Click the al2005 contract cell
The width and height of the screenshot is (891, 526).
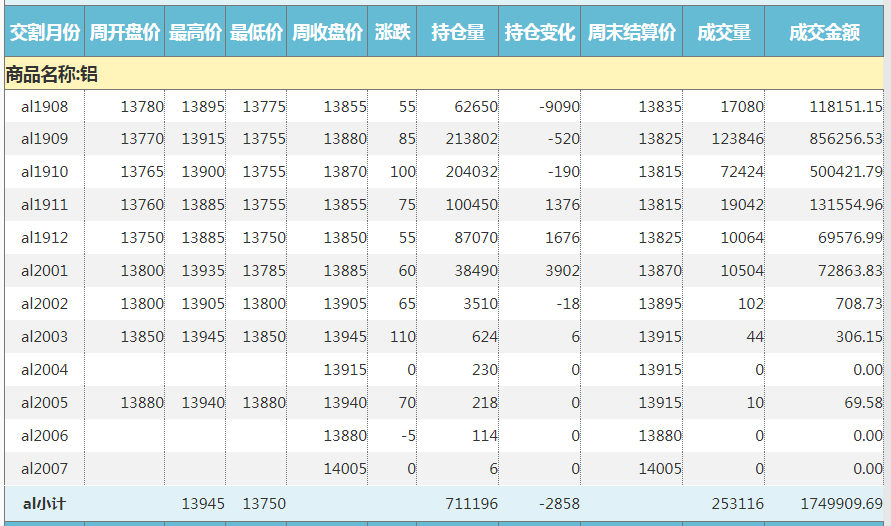coord(44,403)
